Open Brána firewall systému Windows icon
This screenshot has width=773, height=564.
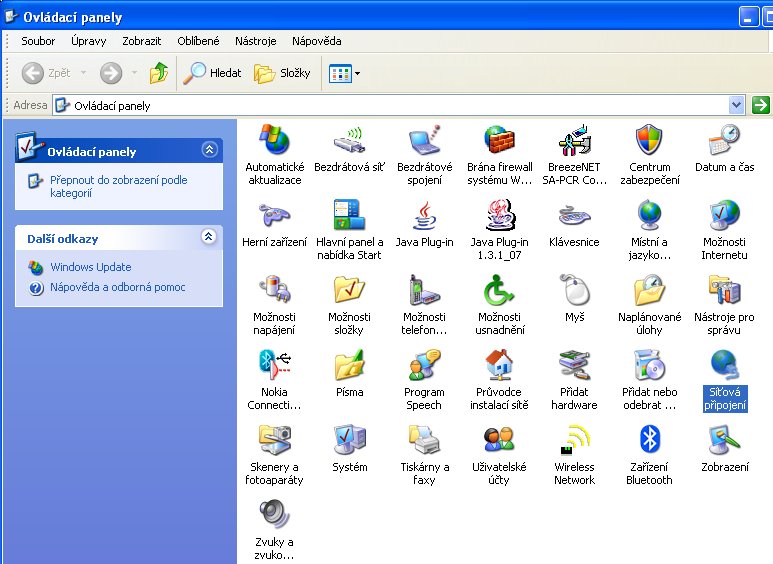(499, 141)
